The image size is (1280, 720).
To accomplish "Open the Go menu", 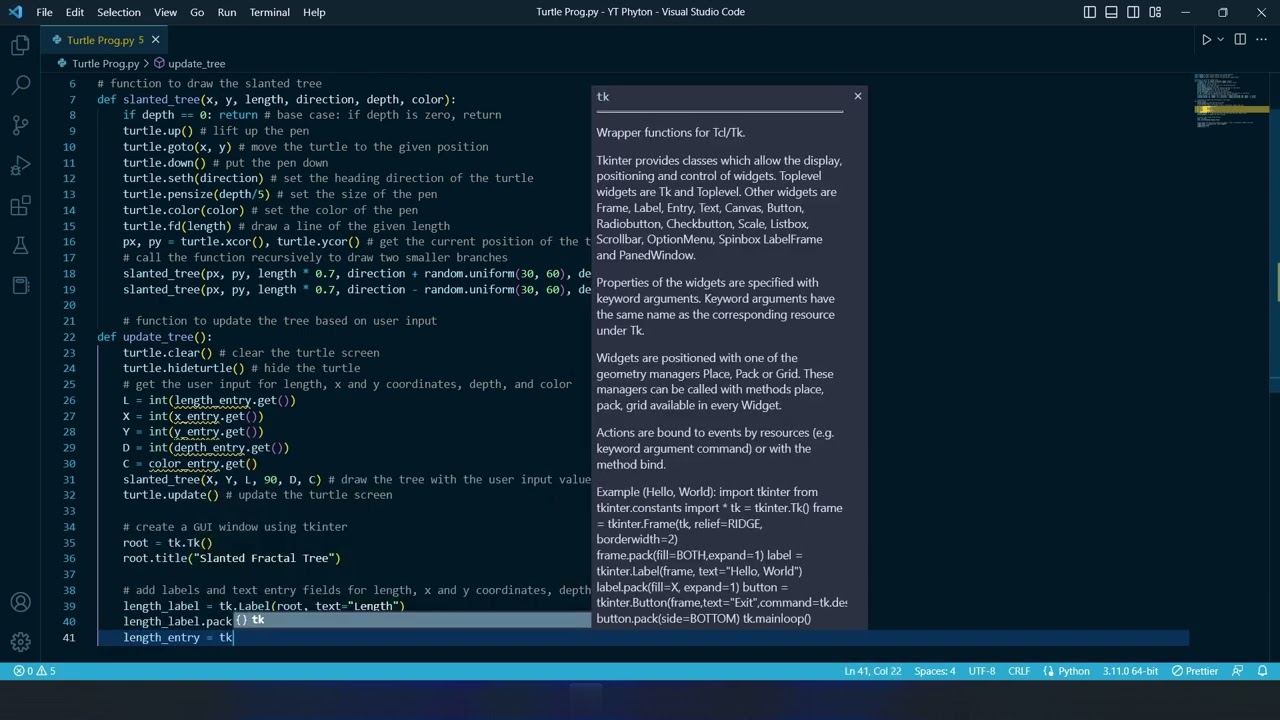I will 197,12.
